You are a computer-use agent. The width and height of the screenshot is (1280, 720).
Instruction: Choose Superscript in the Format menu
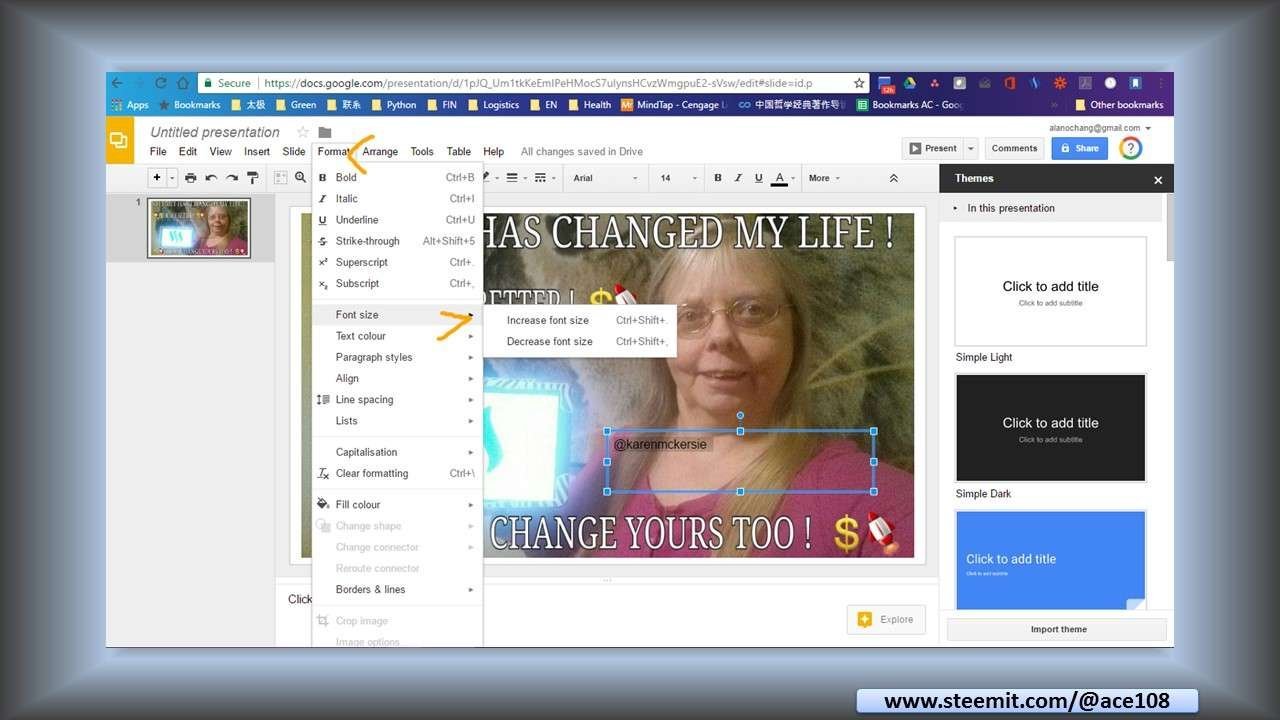coord(397,262)
